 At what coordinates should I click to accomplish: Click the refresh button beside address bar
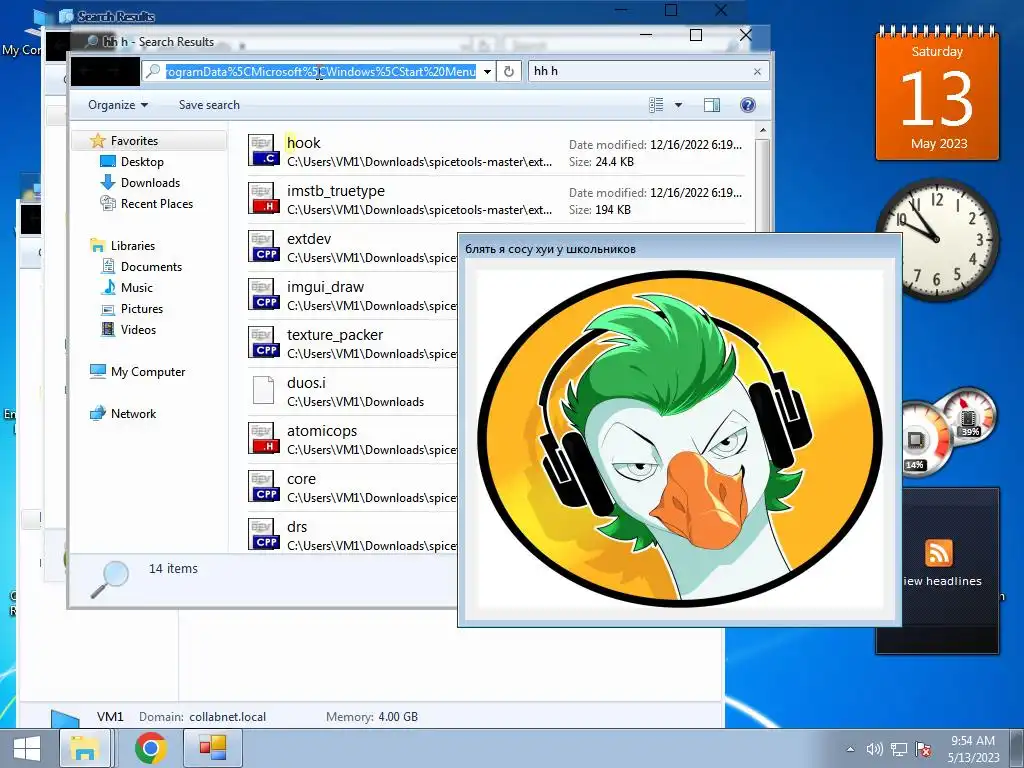coord(509,71)
